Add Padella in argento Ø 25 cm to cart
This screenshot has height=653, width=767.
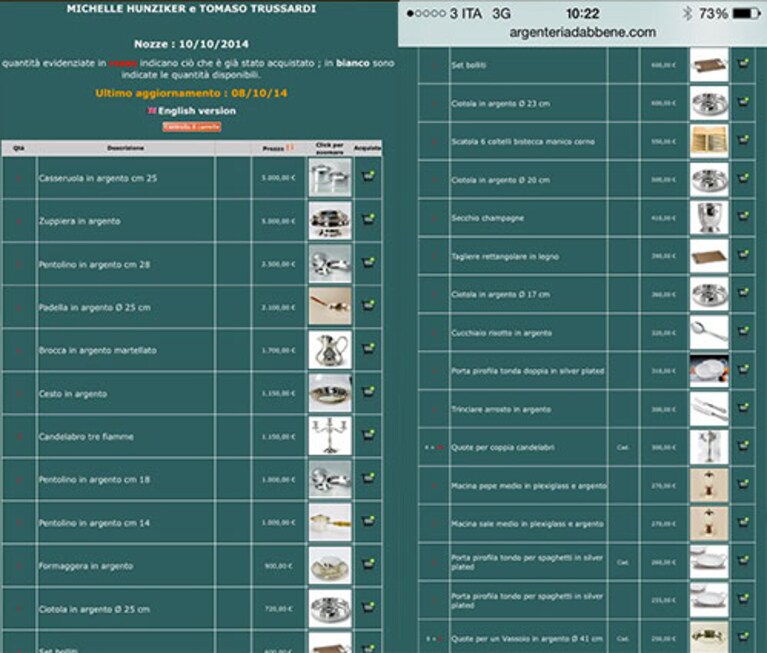[368, 305]
